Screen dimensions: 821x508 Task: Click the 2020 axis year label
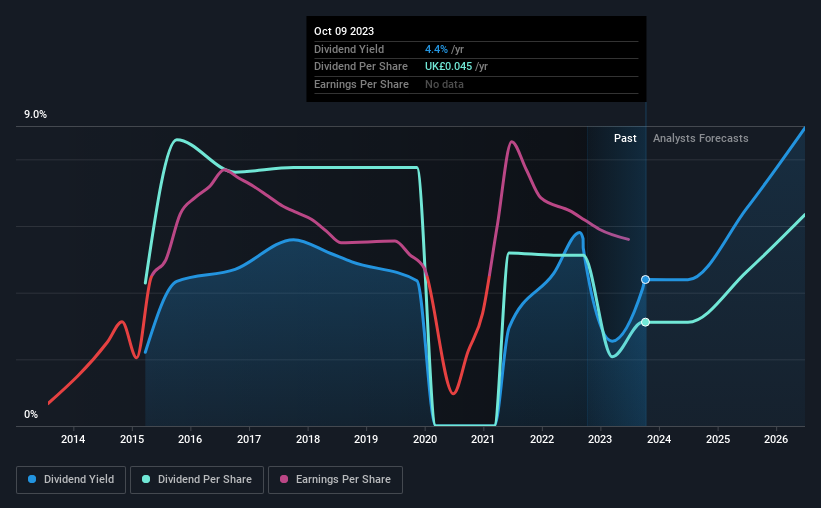425,439
